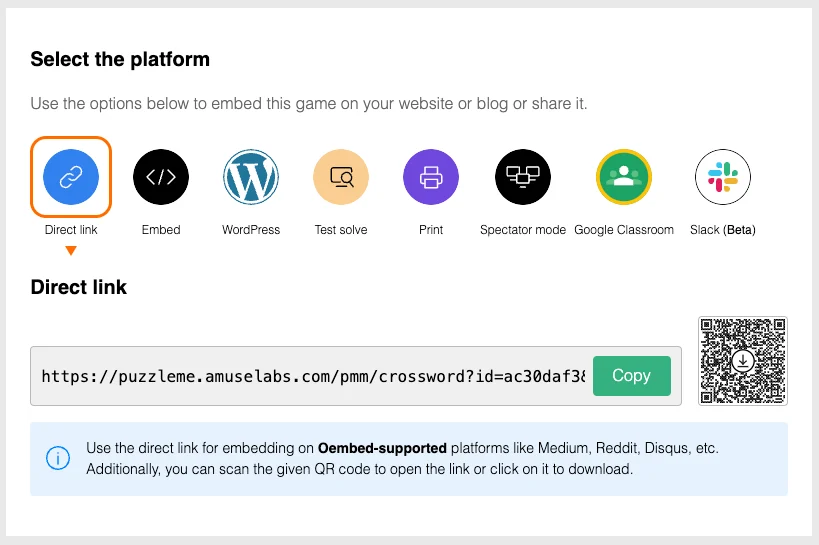Select the Direct link chain icon
The image size is (819, 545).
[71, 177]
